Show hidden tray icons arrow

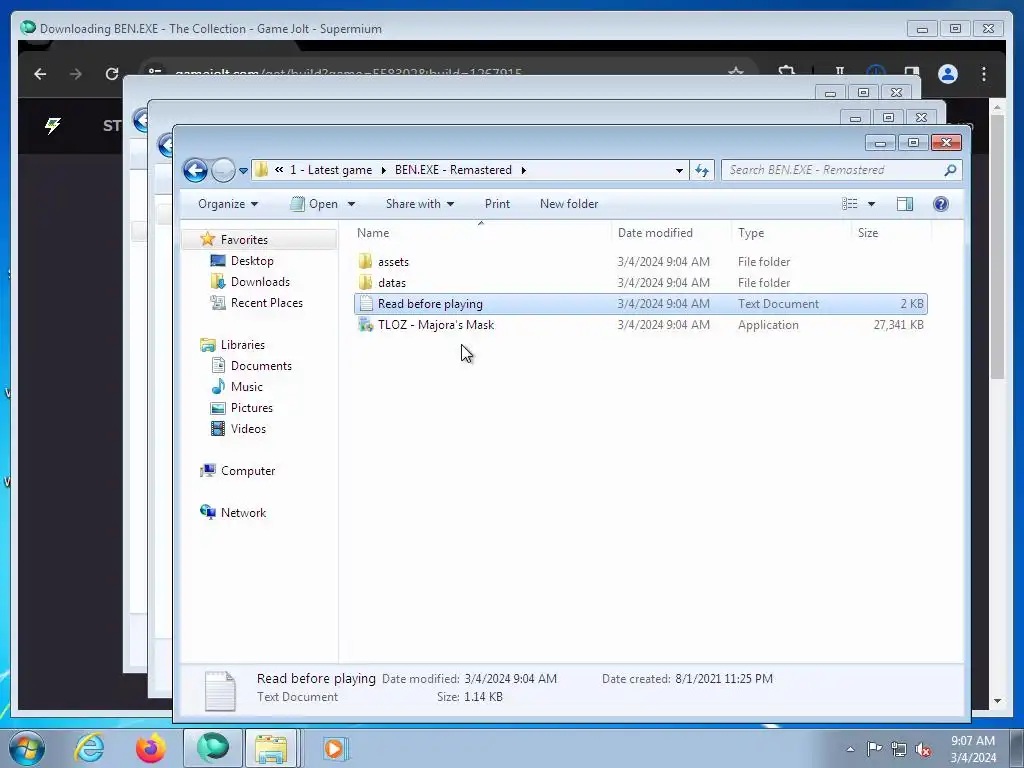click(x=850, y=749)
